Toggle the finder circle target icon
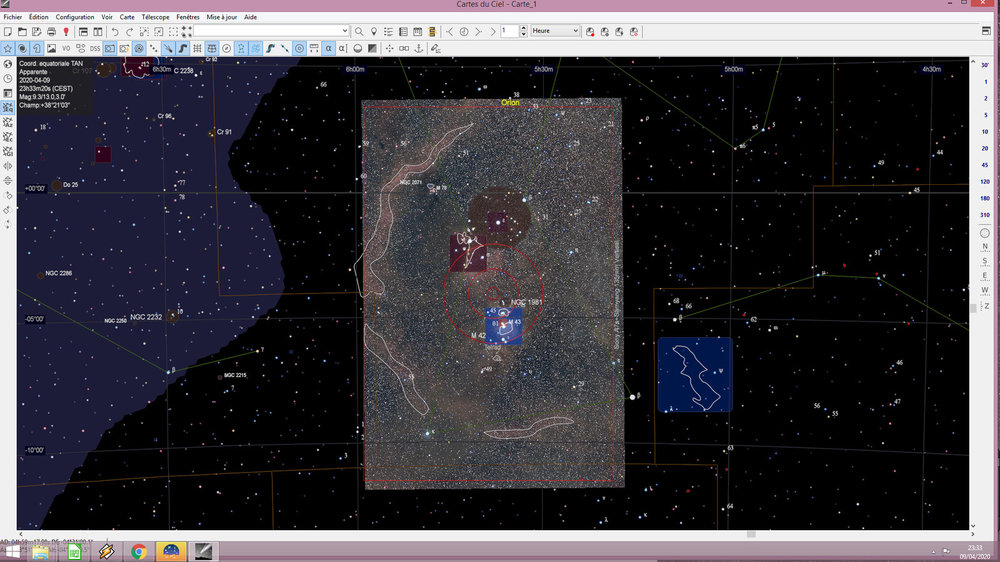 coord(299,48)
